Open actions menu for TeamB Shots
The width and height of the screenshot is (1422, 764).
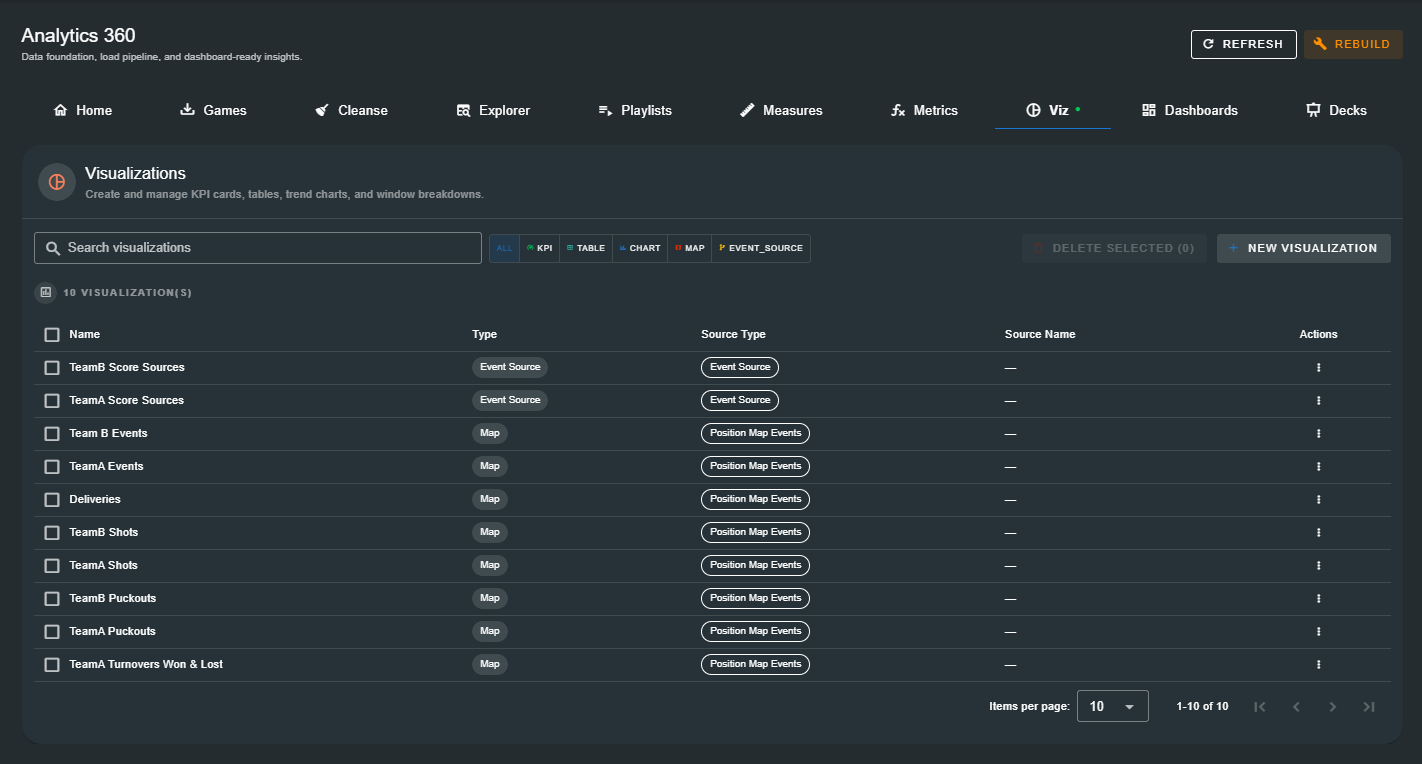click(1318, 533)
